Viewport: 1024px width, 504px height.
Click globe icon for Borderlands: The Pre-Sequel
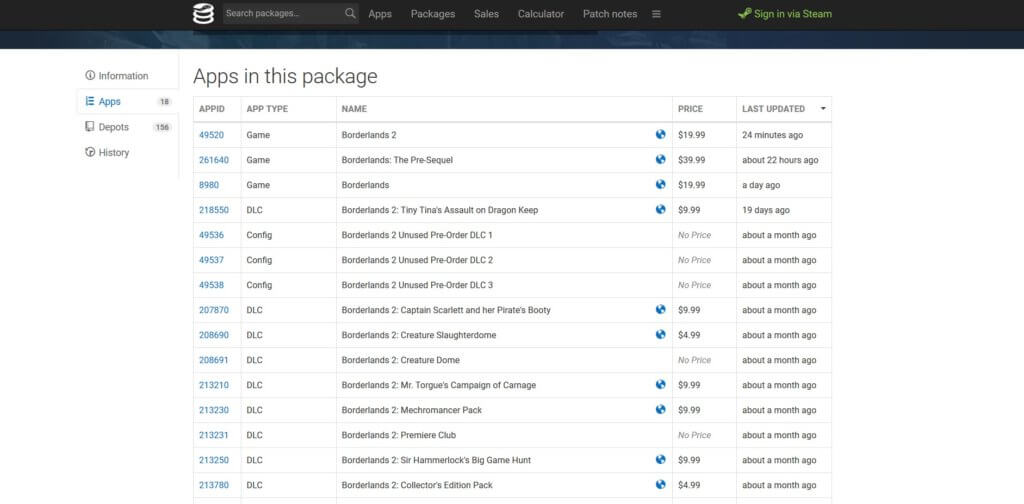pyautogui.click(x=660, y=160)
